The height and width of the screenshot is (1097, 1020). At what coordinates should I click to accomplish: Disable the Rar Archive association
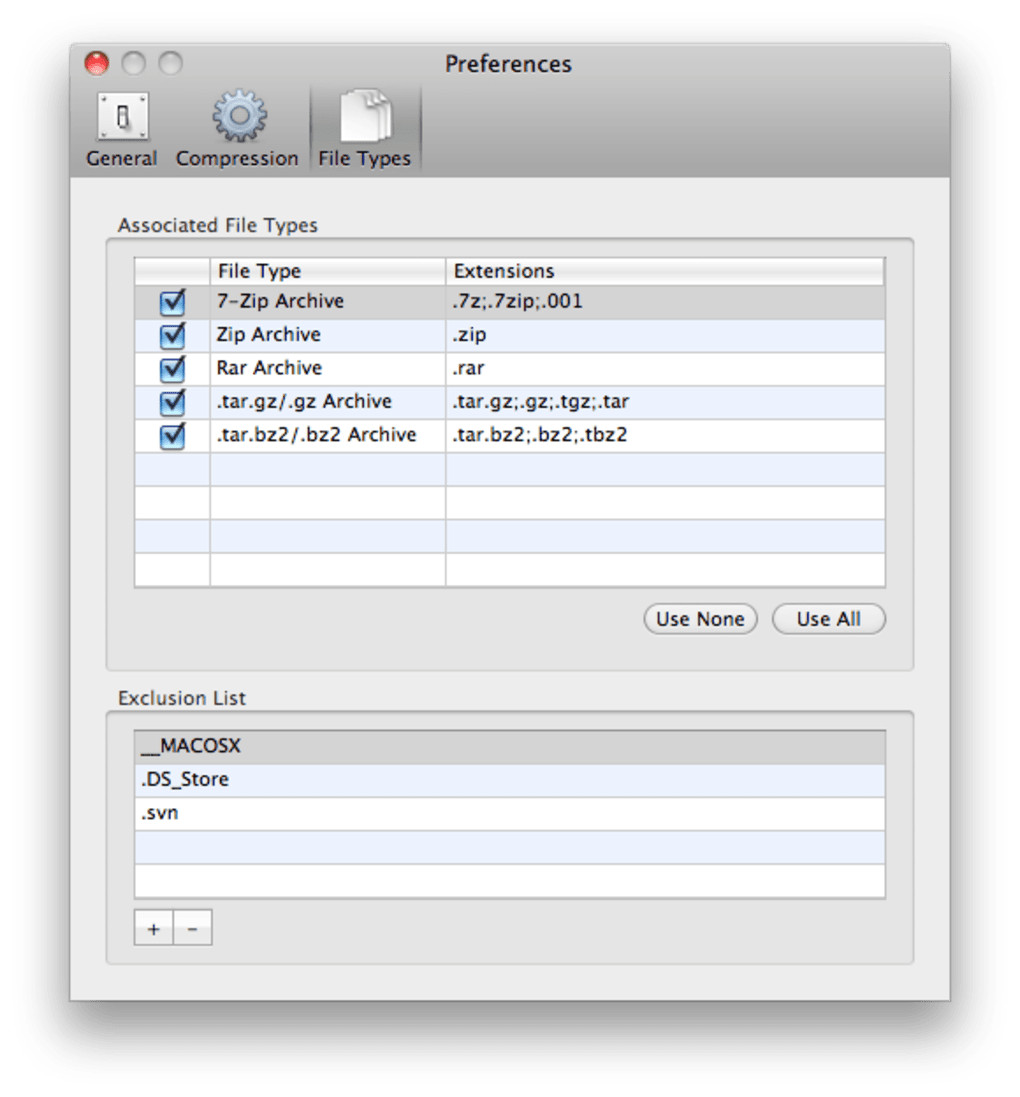(x=173, y=369)
